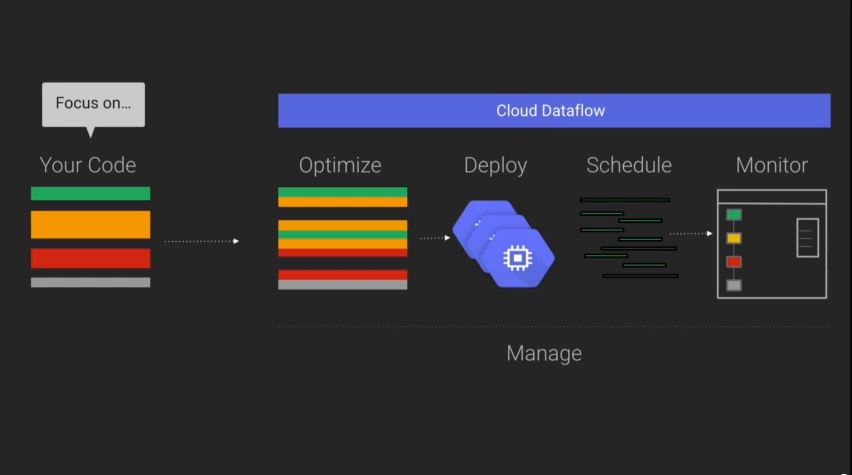Select the Deploy stage label
This screenshot has height=475, width=852.
pos(495,165)
